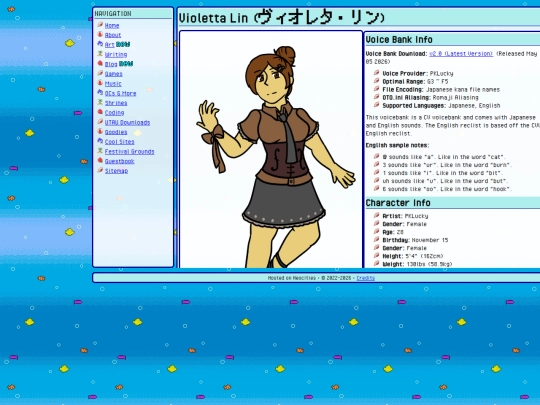Image resolution: width=540 pixels, height=405 pixels.
Task: Click the wave icon beside Cool Sites
Action: pyautogui.click(x=100, y=141)
